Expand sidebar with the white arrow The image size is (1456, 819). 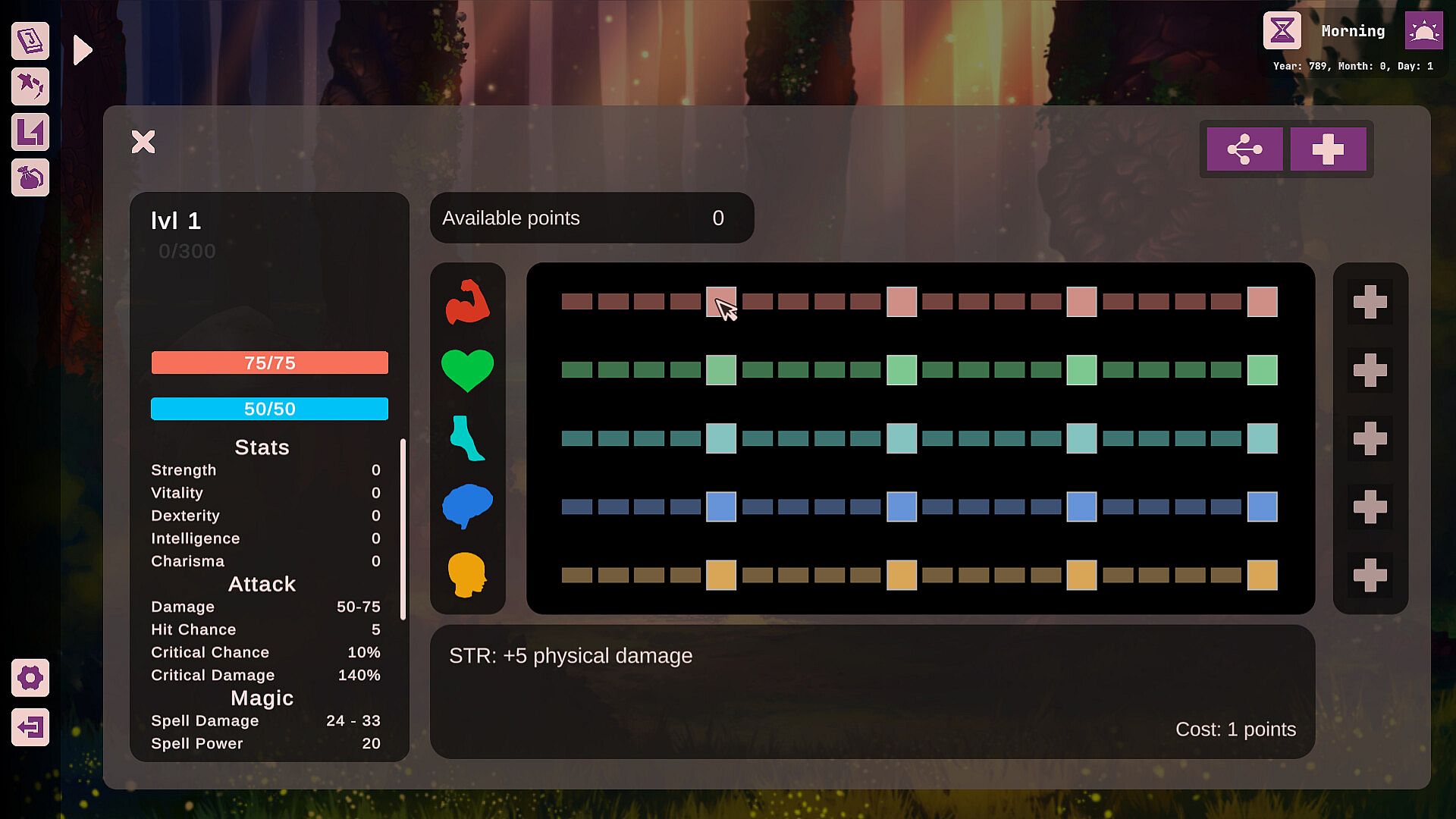tap(83, 50)
